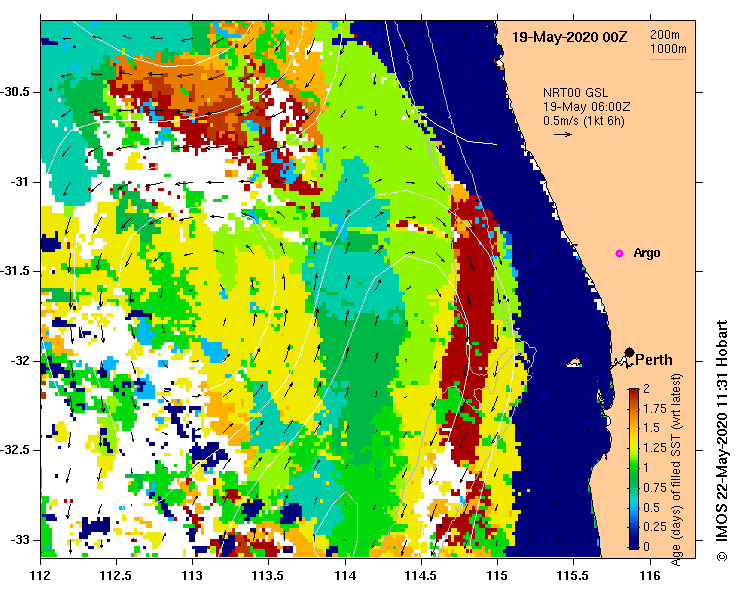Click the latitude axis label '-31.5'

(x=16, y=271)
